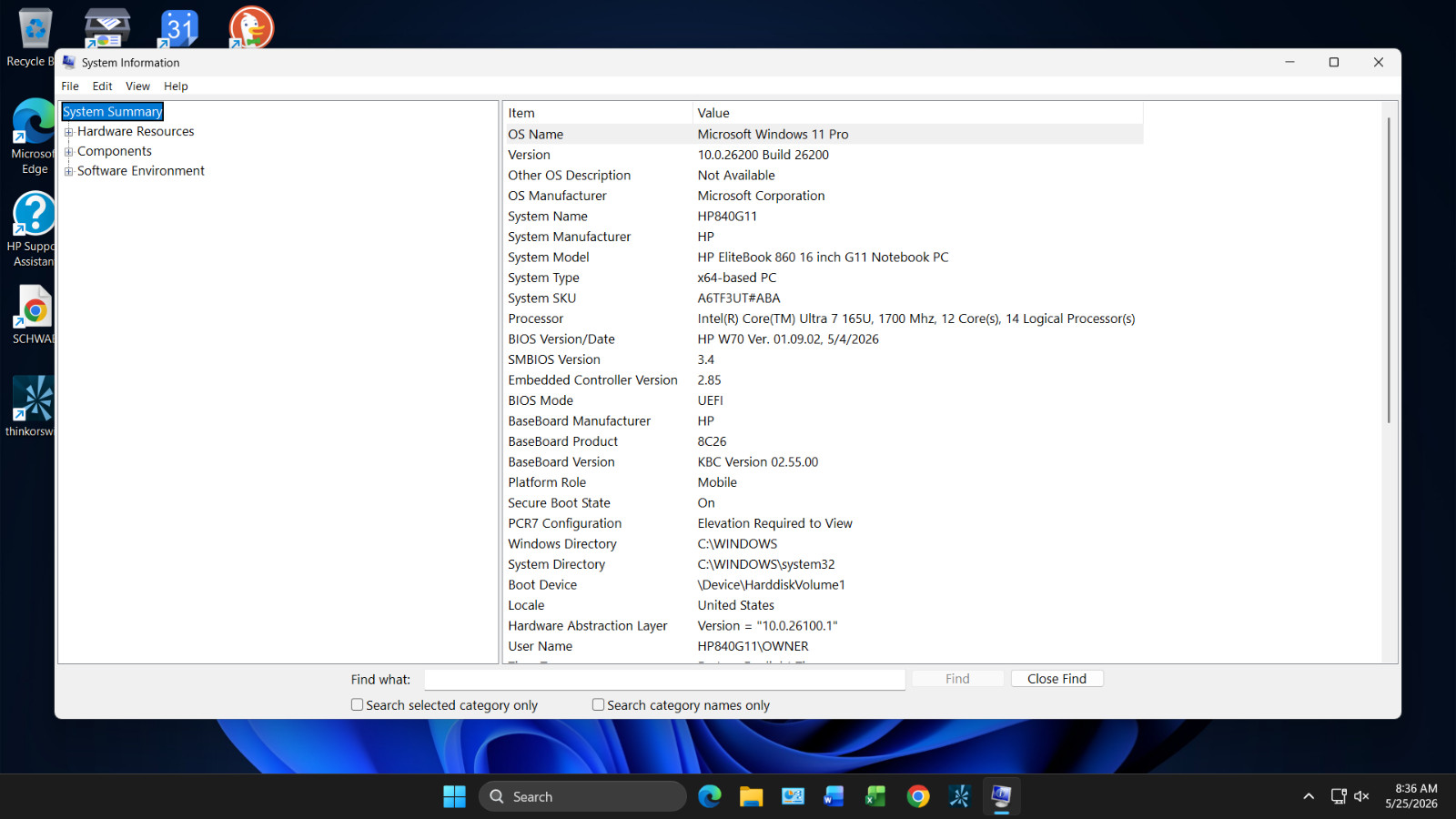Click the Value column header
This screenshot has height=819, width=1456.
click(917, 113)
